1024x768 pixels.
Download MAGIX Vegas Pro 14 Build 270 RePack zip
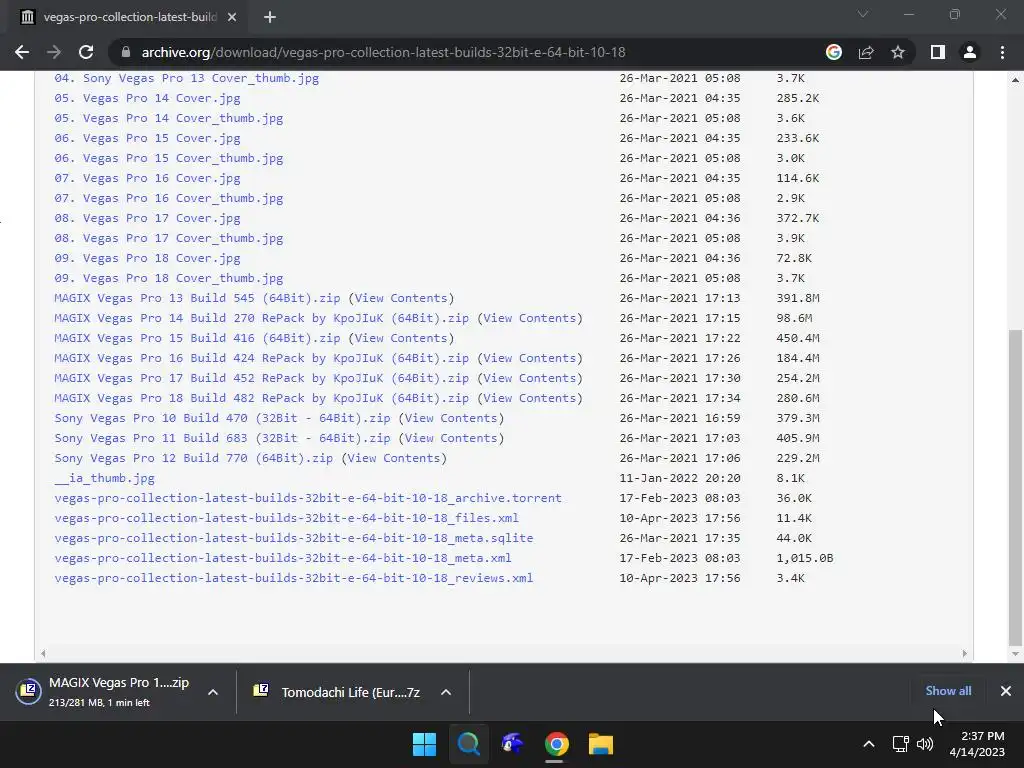(261, 318)
